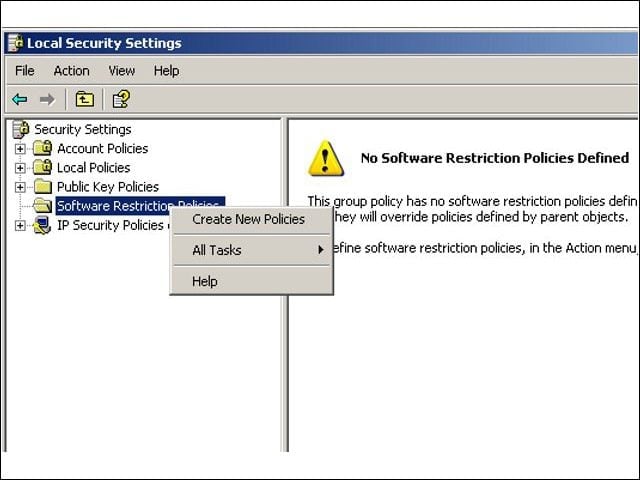Click the yellow warning triangle icon

click(325, 158)
